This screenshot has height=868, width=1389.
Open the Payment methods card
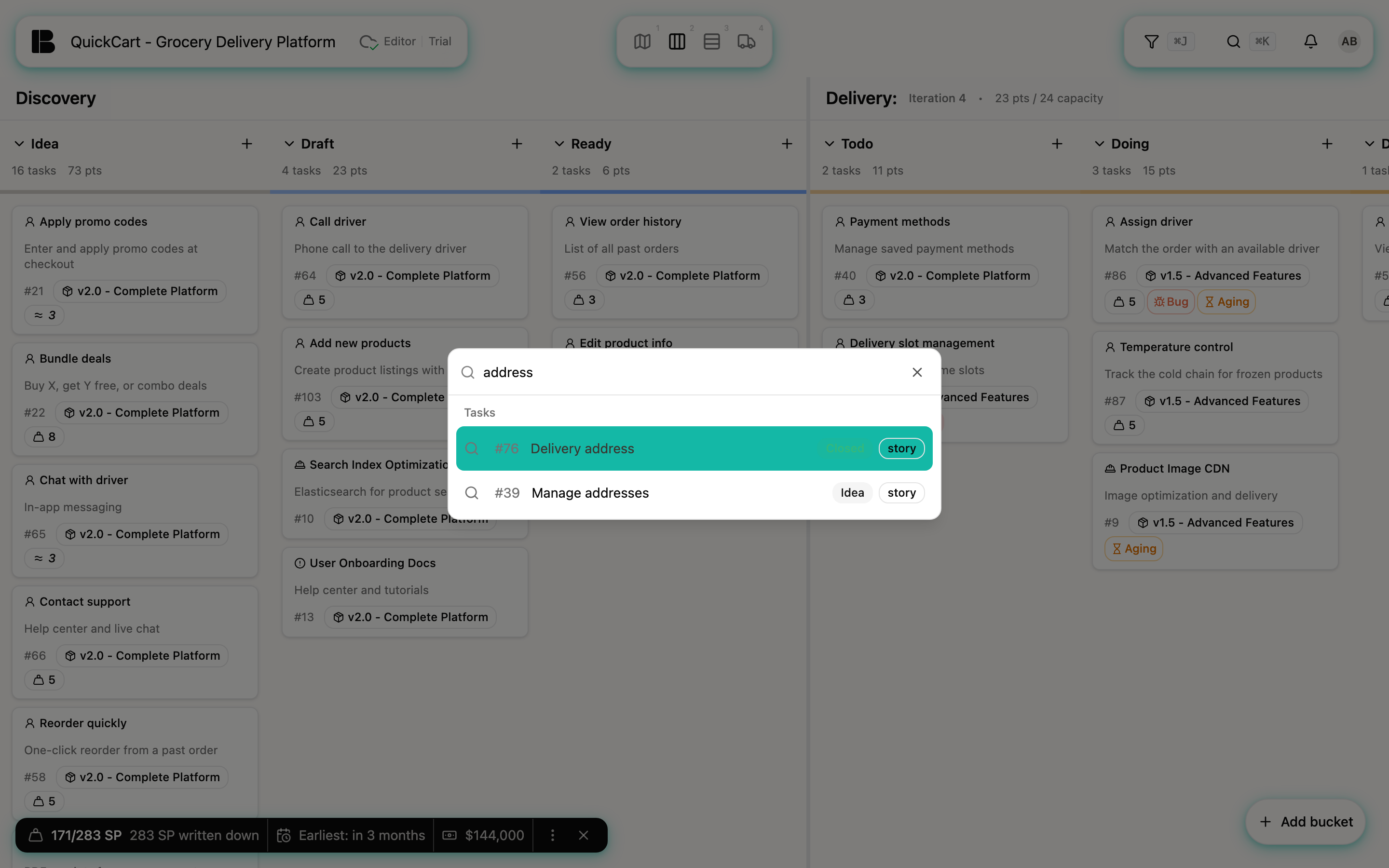click(x=945, y=262)
